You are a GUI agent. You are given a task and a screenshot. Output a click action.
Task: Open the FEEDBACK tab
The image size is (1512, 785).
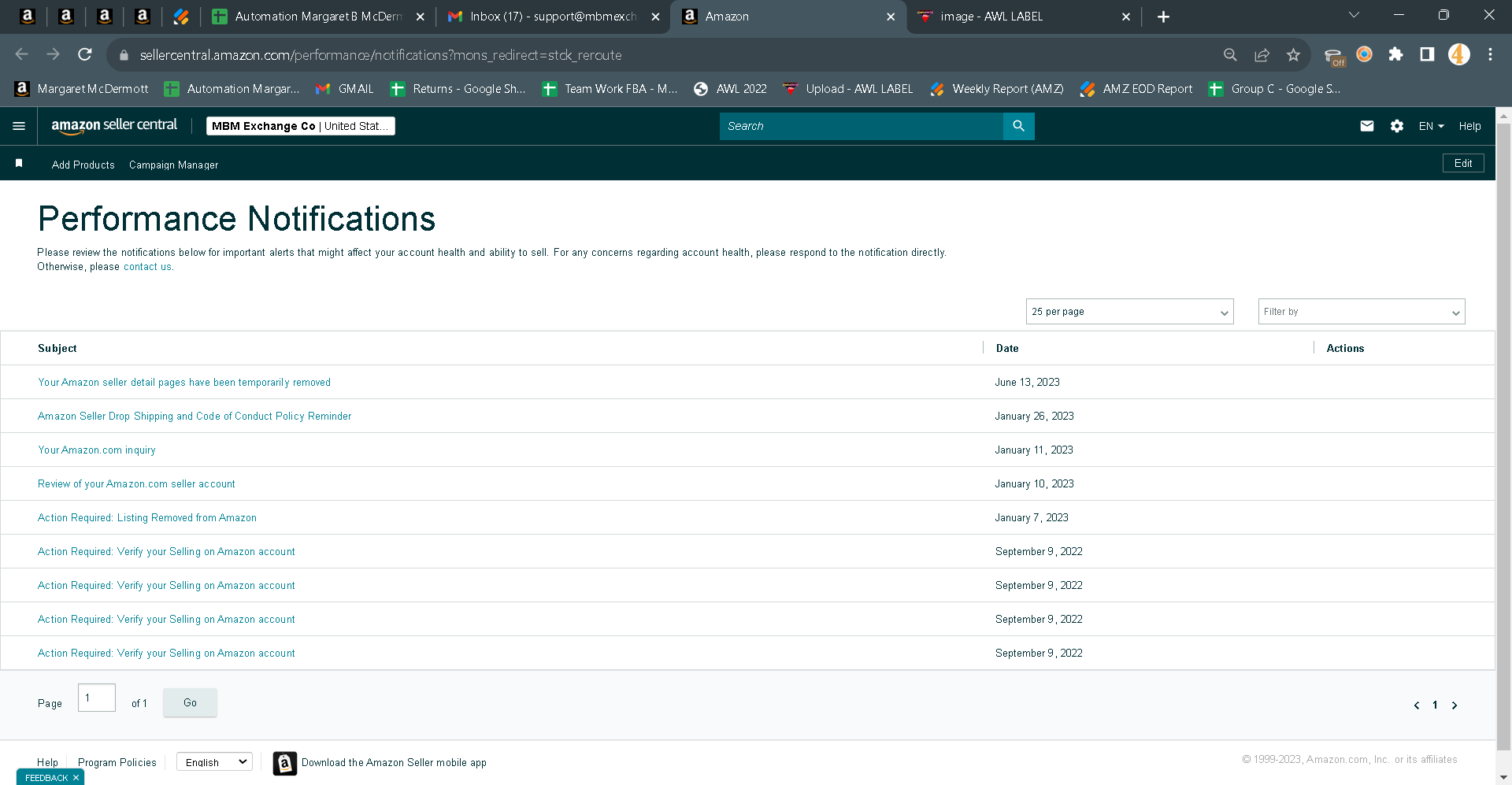point(46,778)
